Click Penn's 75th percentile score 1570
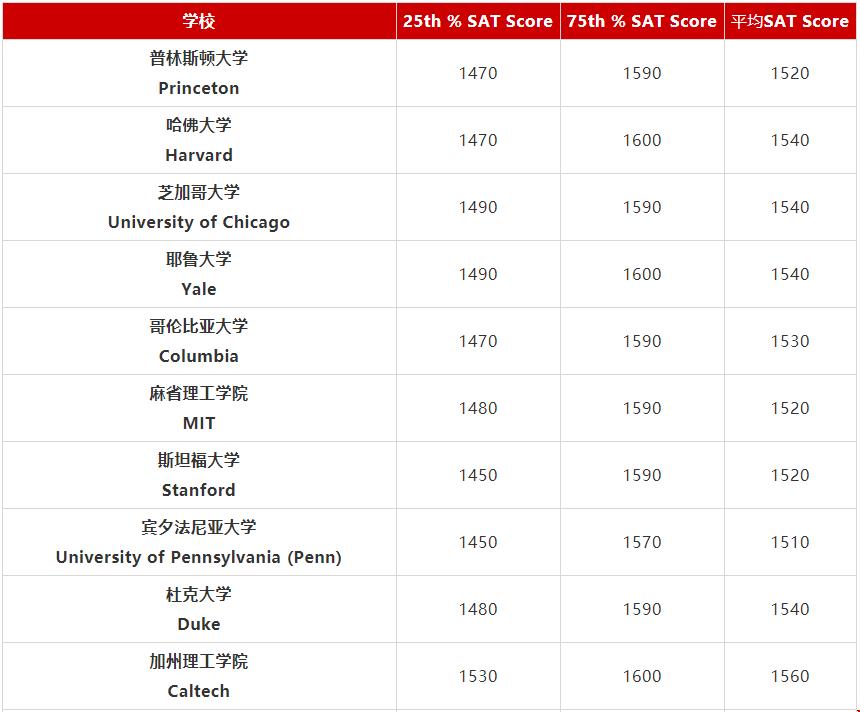 (642, 541)
